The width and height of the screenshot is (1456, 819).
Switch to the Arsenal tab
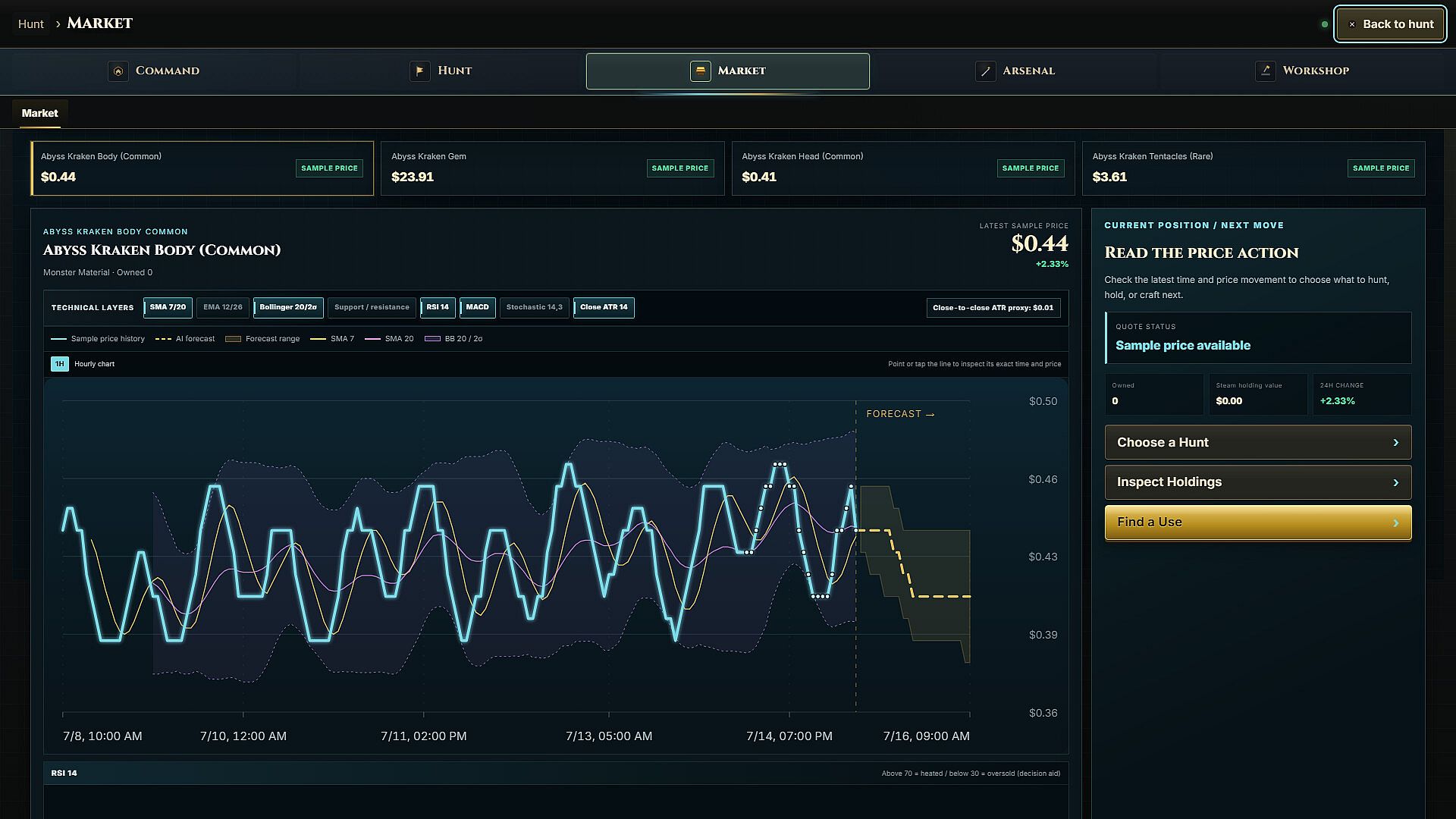coord(1015,71)
